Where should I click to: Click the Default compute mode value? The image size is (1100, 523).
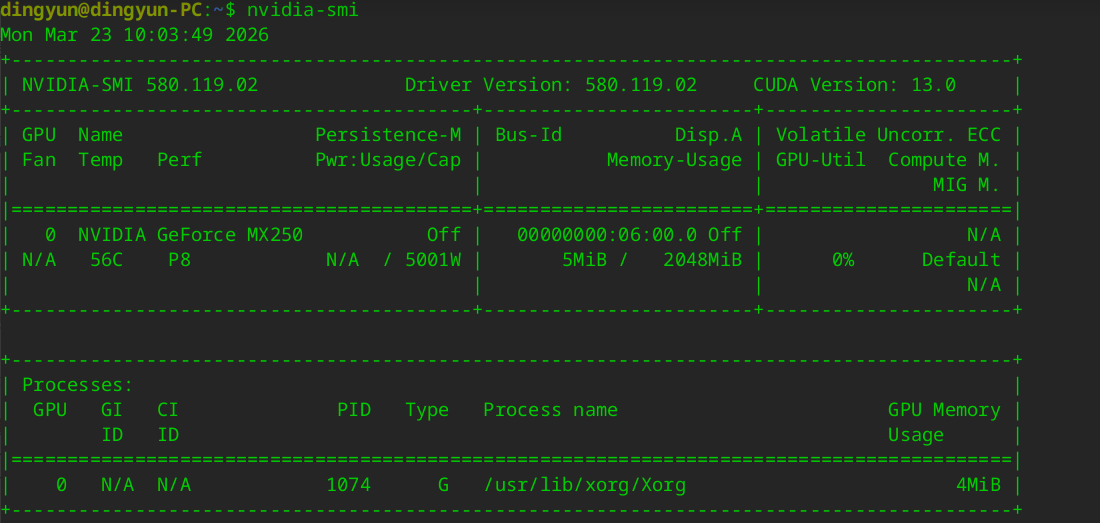click(961, 260)
